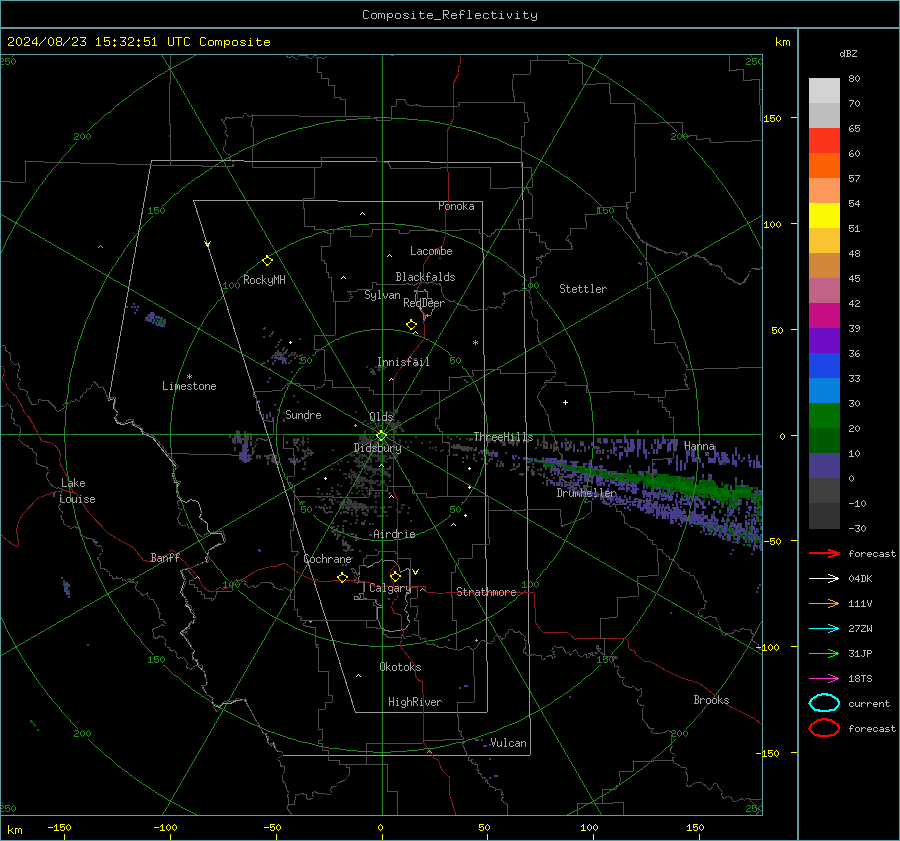
Task: Select the red swatch between 65 and 60
Action: [x=824, y=141]
